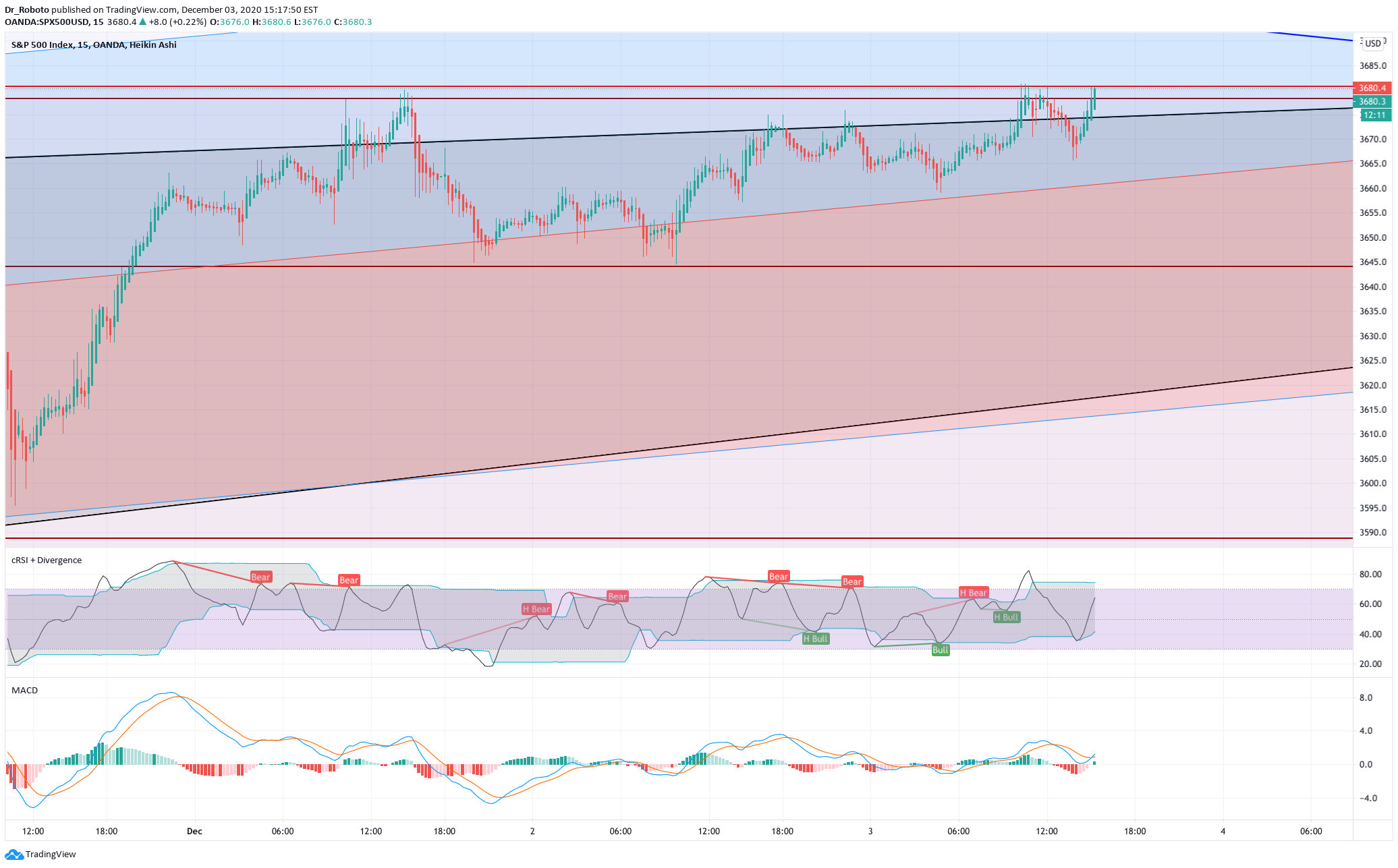The width and height of the screenshot is (1398, 868).
Task: Click the H Bear label before December 2
Action: pos(536,609)
